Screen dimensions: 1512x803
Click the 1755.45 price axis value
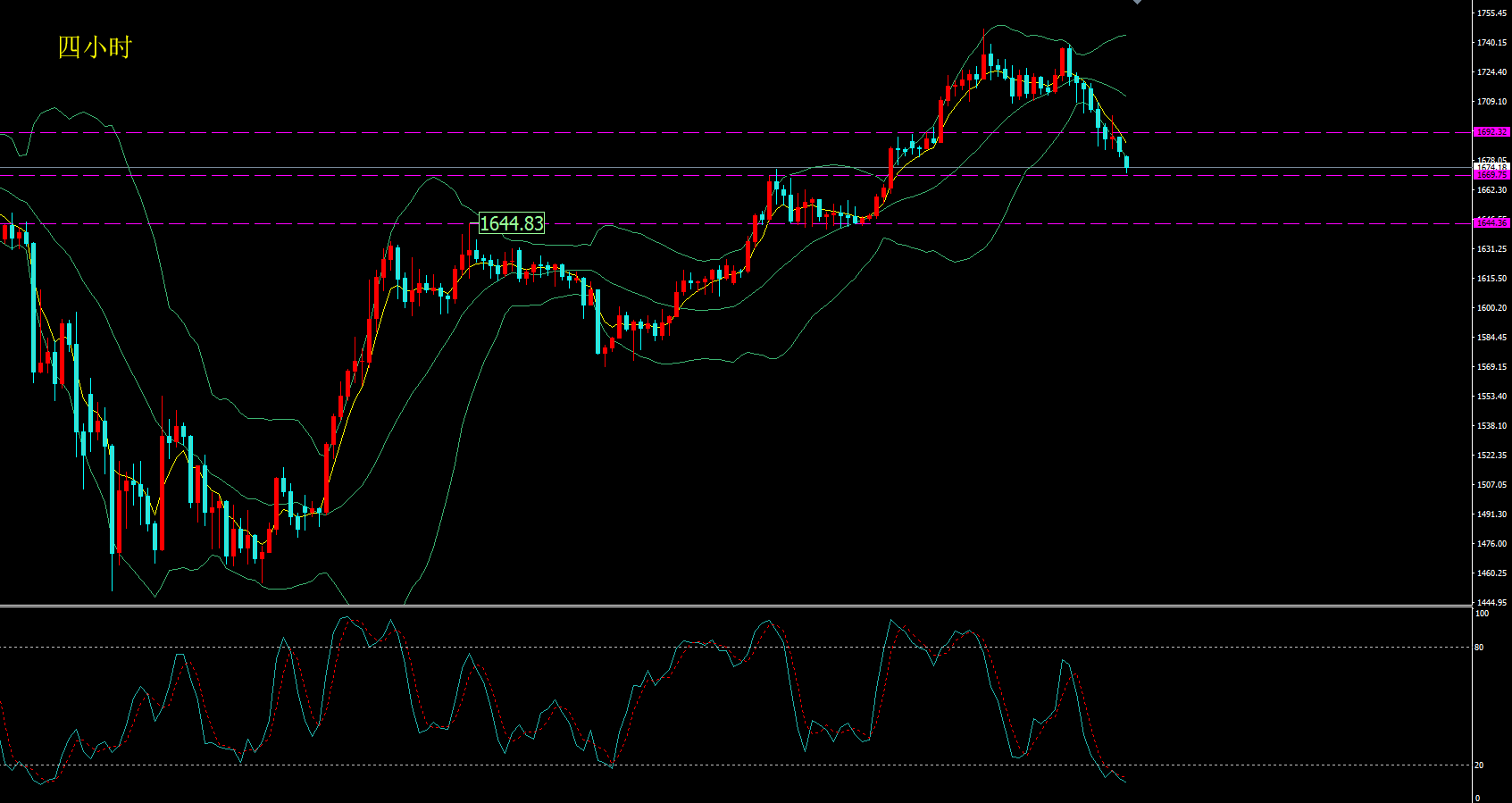click(1491, 13)
